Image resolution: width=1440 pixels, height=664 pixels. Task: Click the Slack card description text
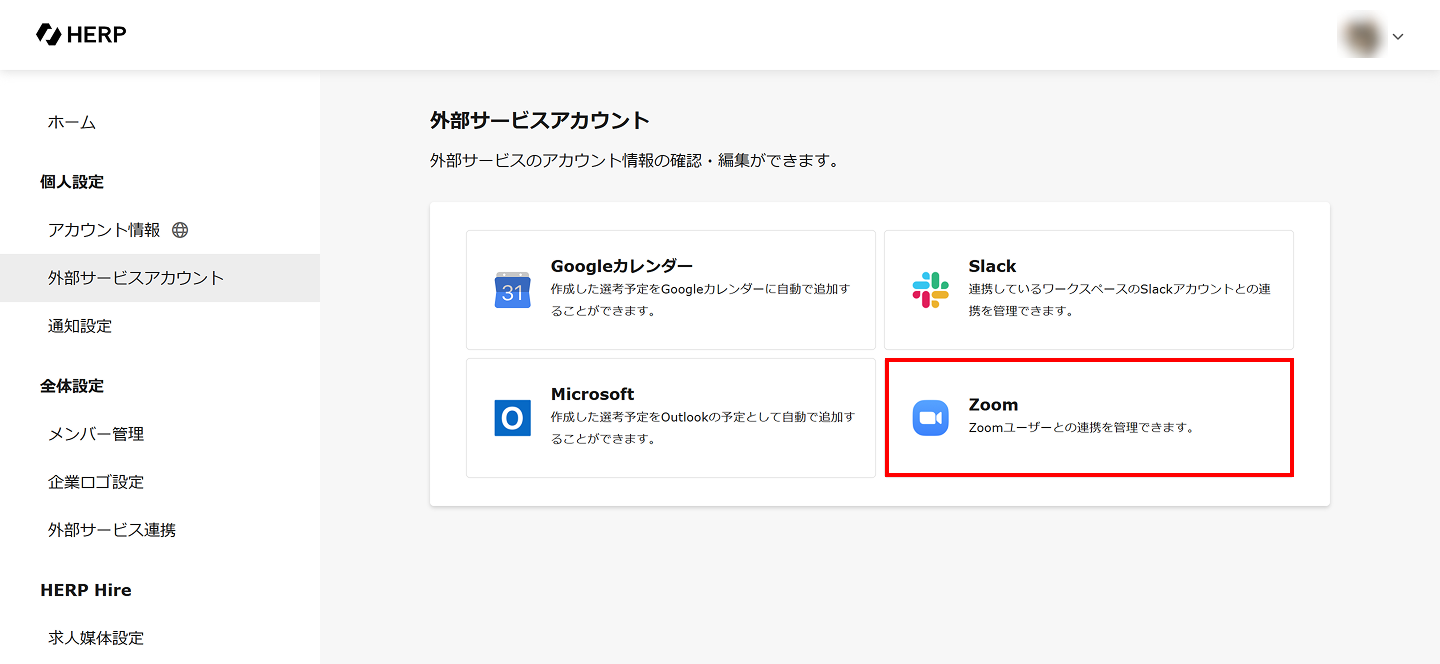click(x=1120, y=300)
